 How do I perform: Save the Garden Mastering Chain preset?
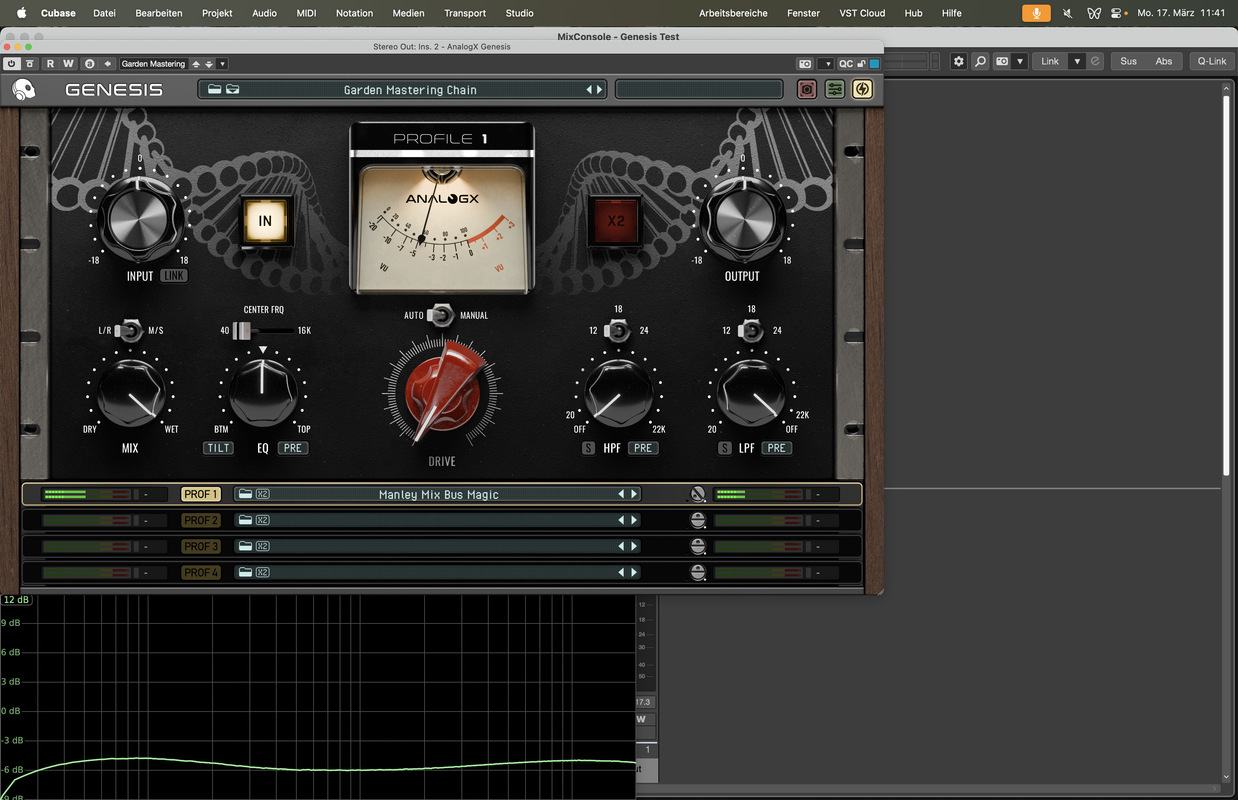[232, 90]
